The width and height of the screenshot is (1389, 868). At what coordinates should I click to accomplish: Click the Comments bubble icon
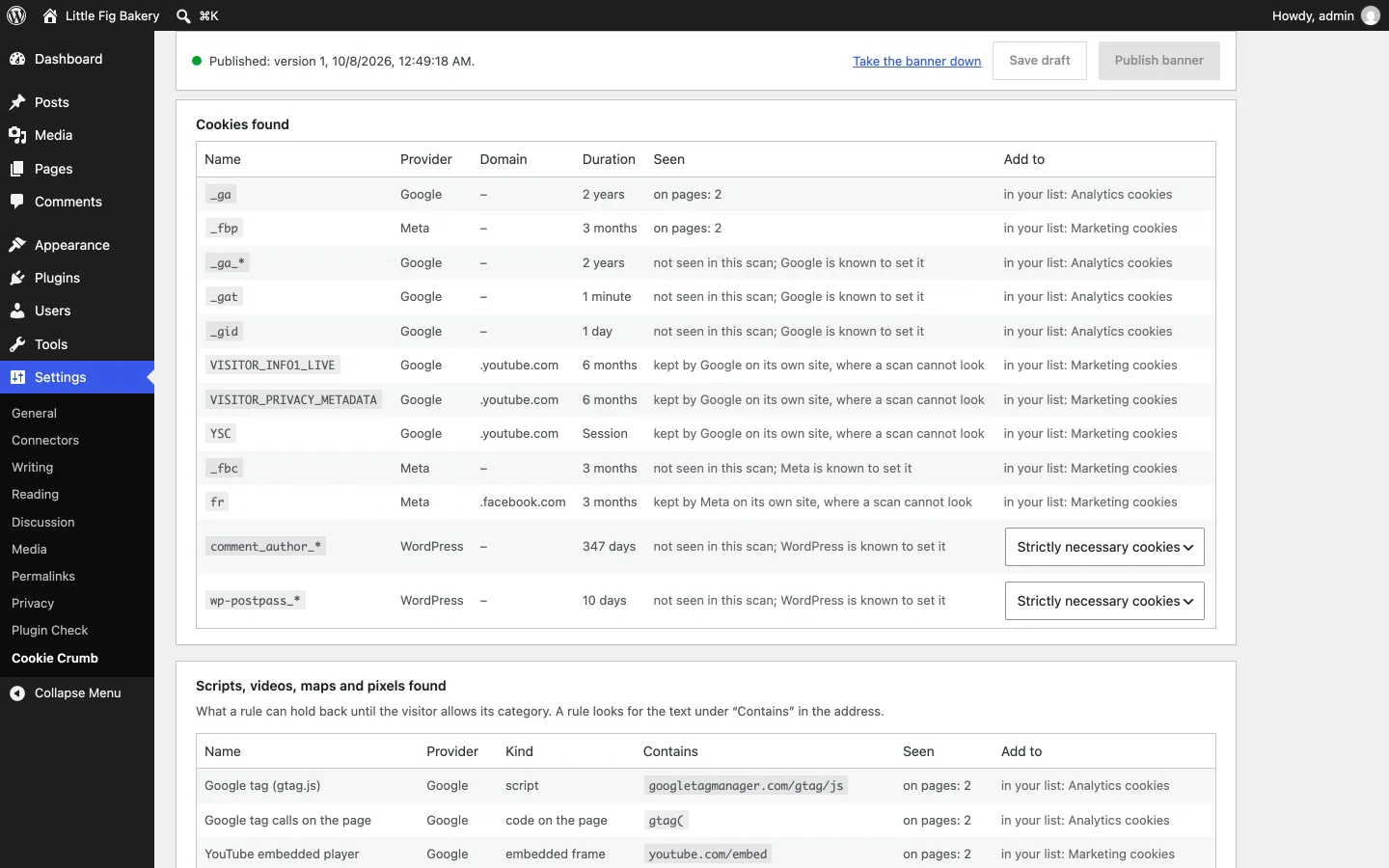(17, 202)
